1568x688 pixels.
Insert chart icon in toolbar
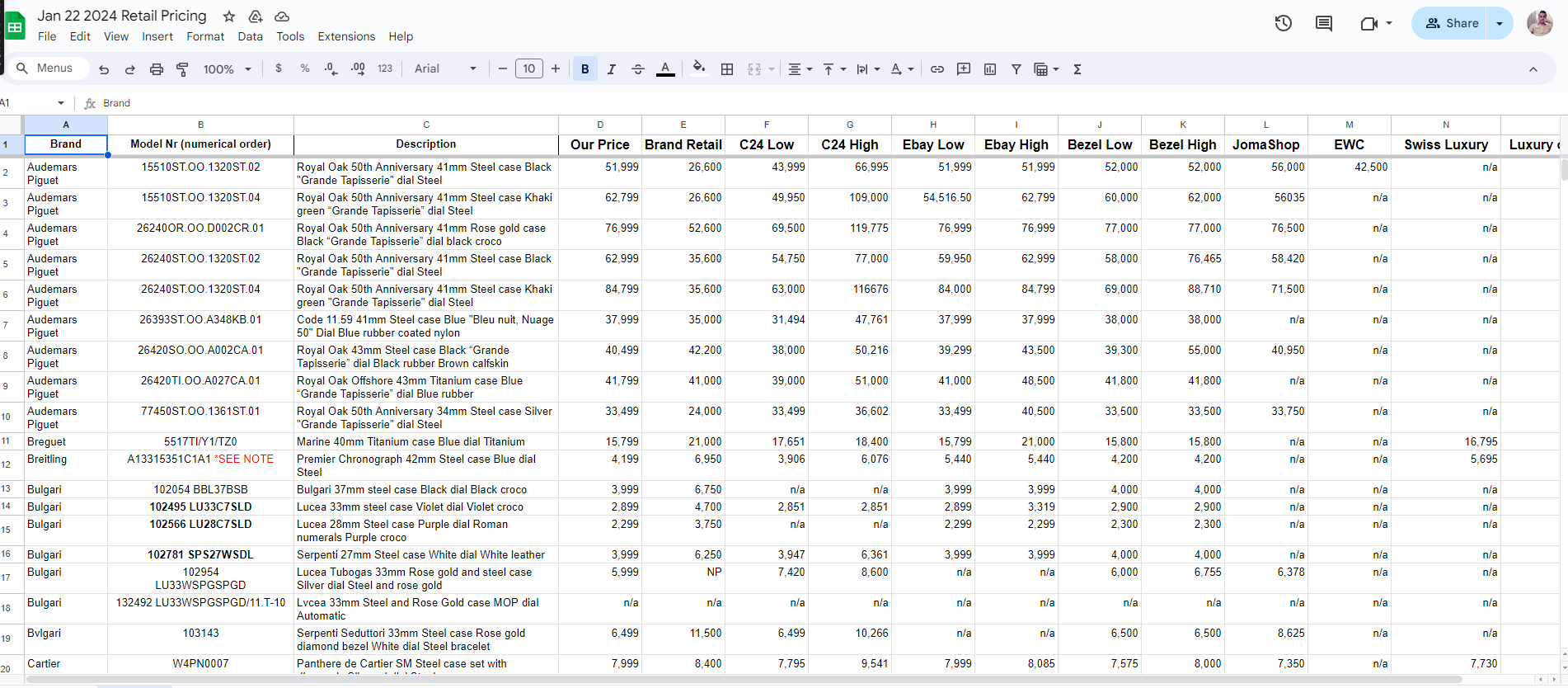(990, 69)
